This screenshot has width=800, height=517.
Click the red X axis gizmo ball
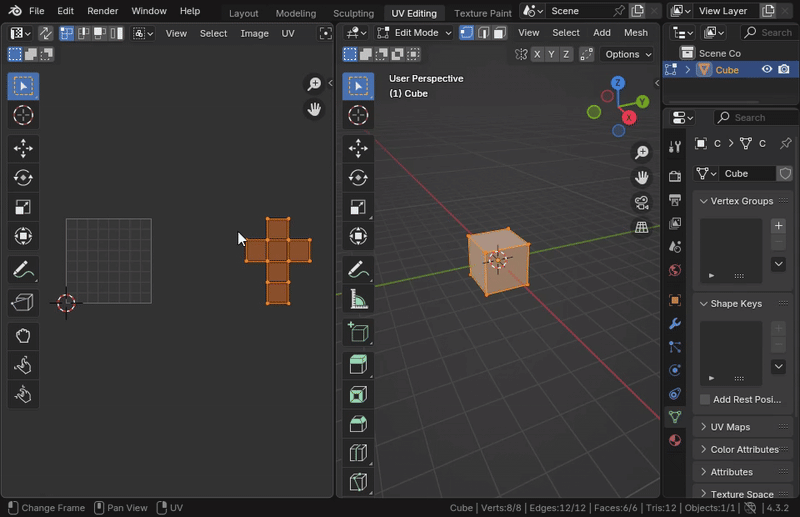tap(629, 118)
